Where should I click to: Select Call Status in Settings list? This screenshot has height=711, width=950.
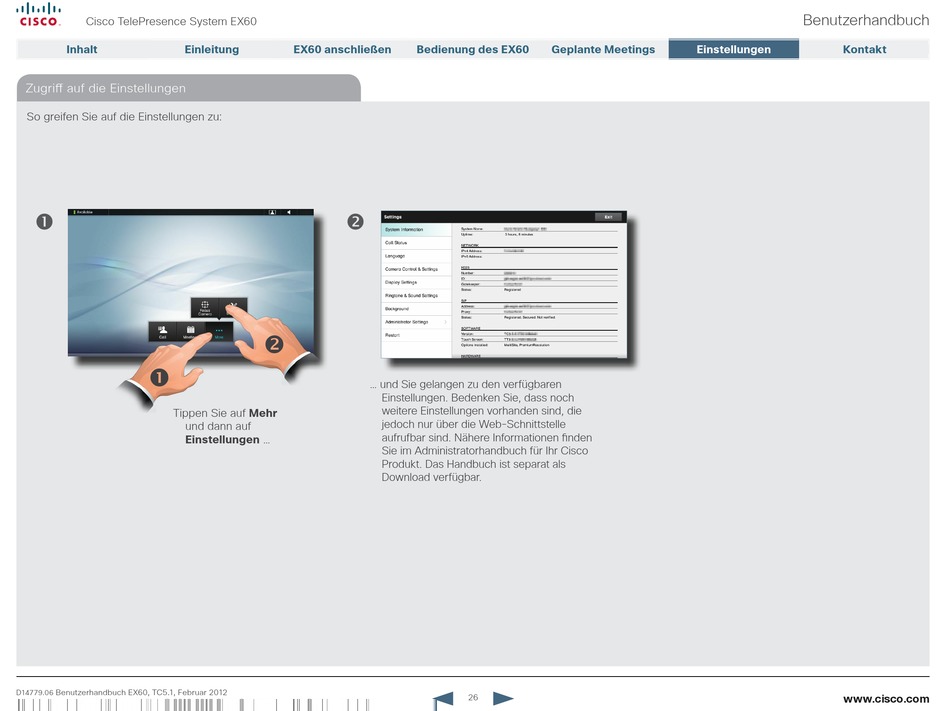point(416,243)
